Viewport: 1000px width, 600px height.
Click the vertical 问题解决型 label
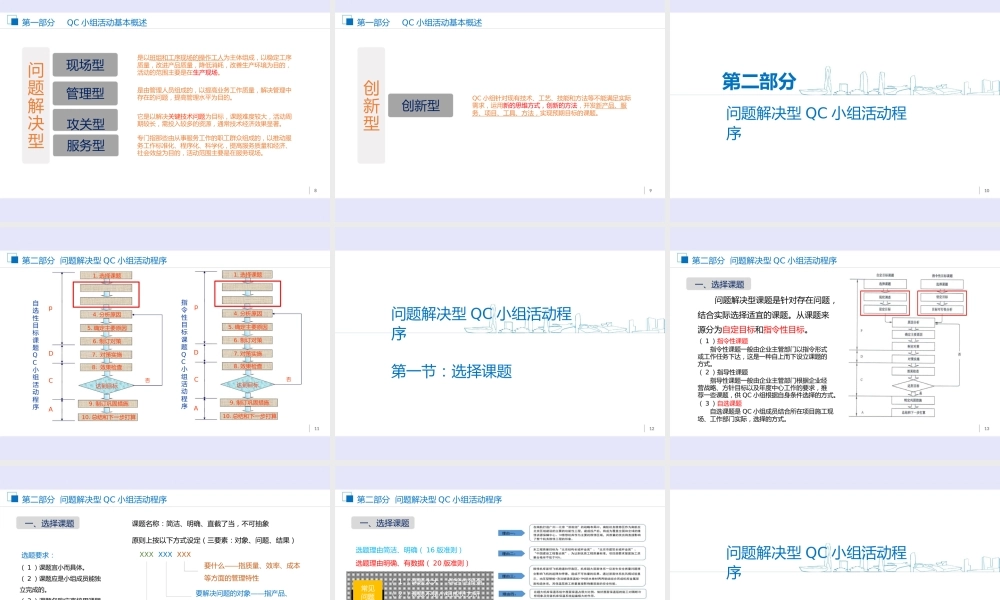36,105
